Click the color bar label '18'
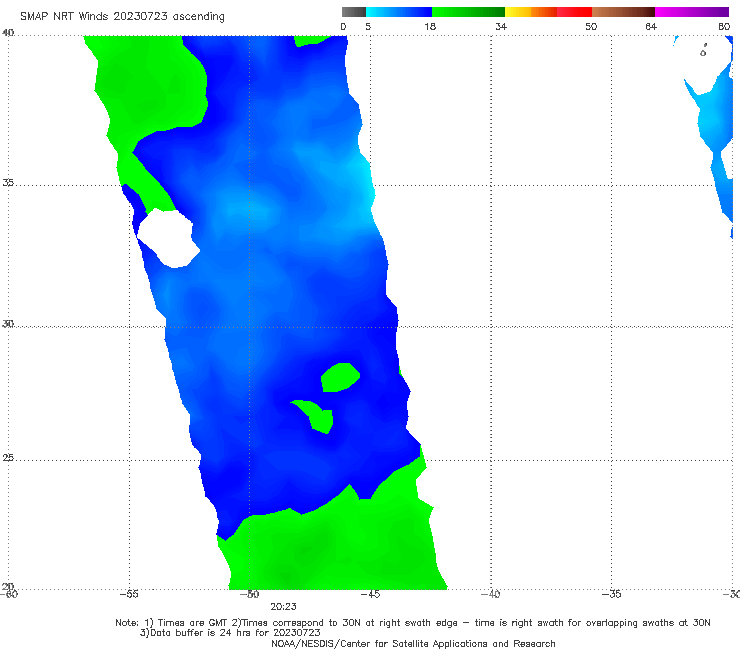 (x=430, y=26)
